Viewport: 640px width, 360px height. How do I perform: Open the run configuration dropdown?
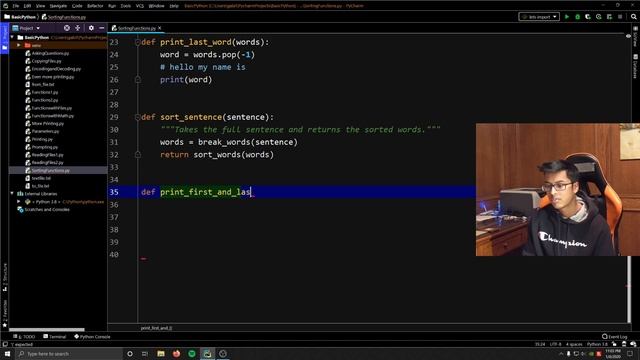point(539,17)
